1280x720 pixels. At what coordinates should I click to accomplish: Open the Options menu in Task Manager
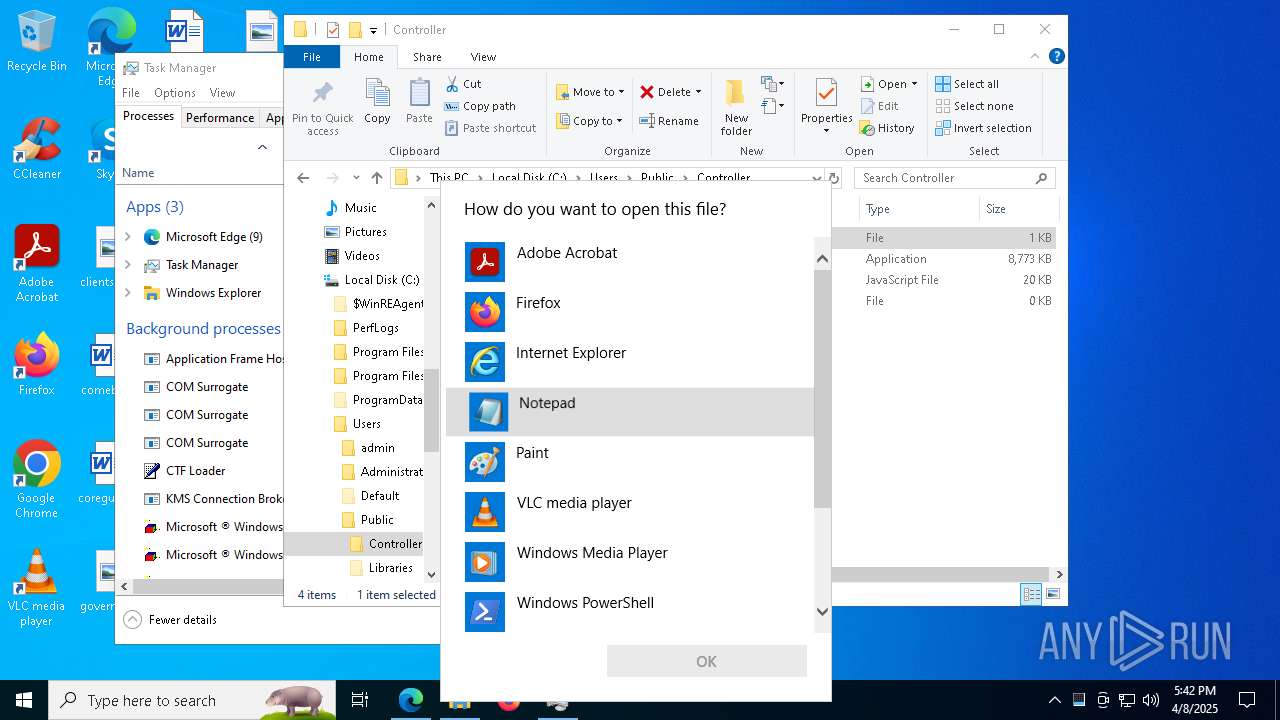174,93
